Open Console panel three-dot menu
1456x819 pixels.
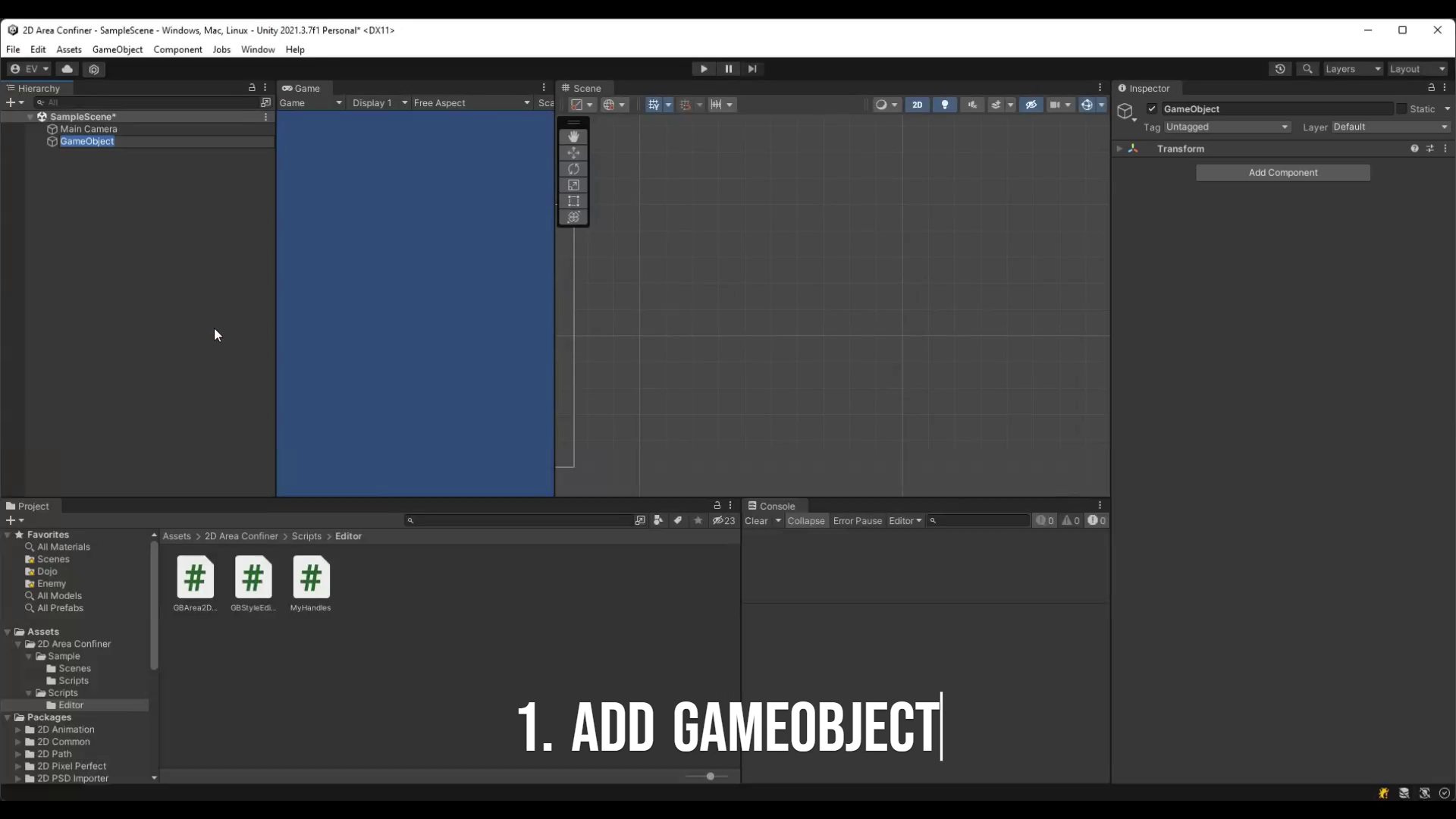coord(1100,506)
